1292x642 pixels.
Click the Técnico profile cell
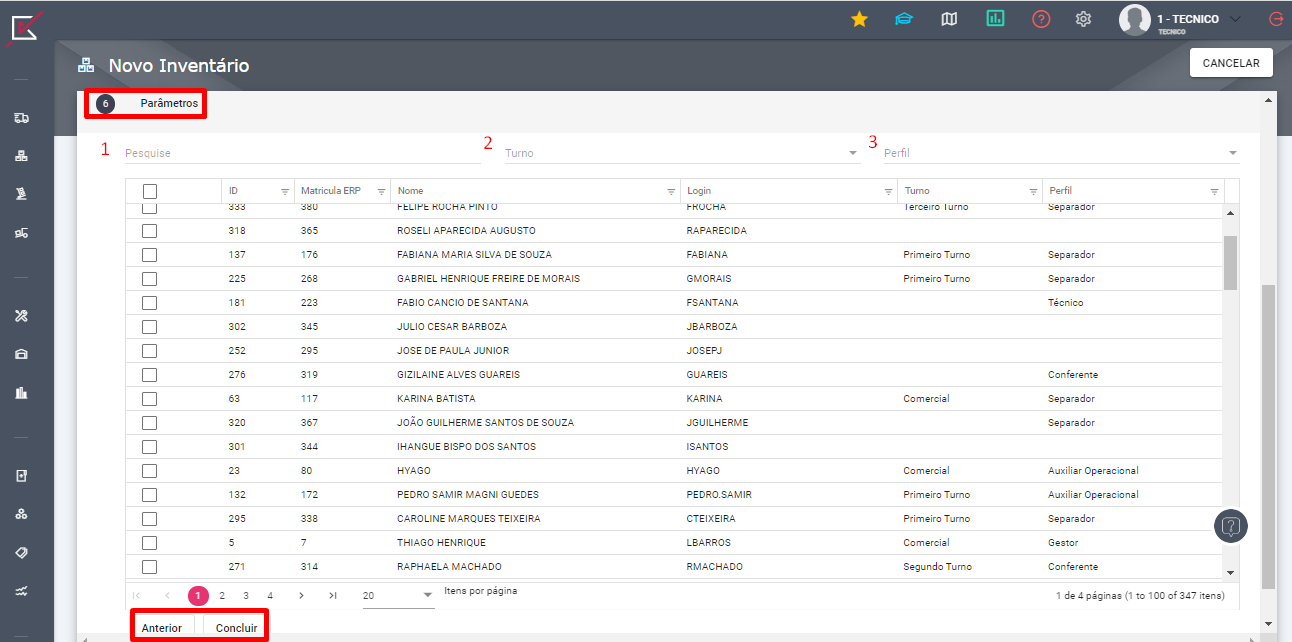point(1066,303)
